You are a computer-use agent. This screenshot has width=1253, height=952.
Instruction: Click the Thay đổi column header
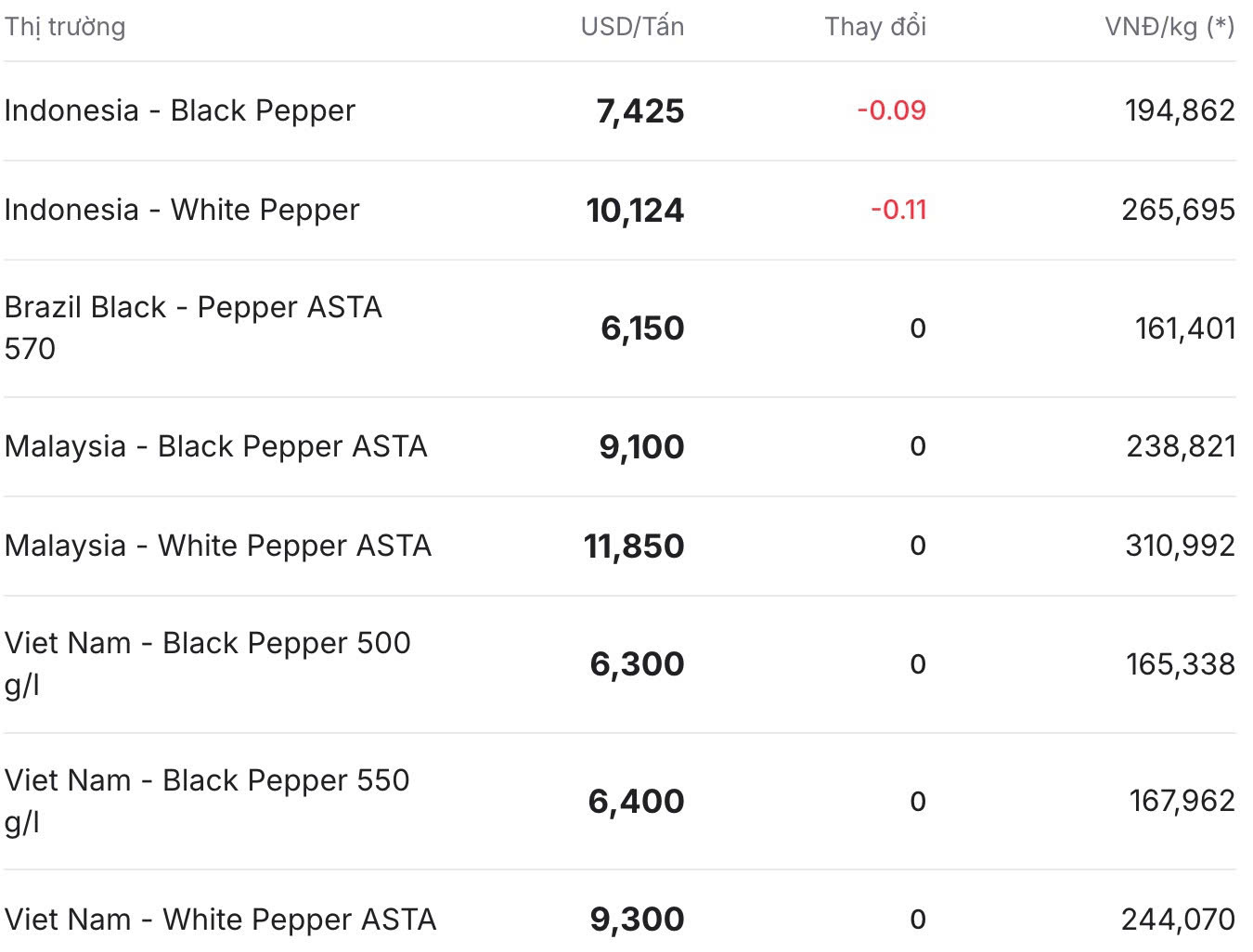tap(875, 26)
